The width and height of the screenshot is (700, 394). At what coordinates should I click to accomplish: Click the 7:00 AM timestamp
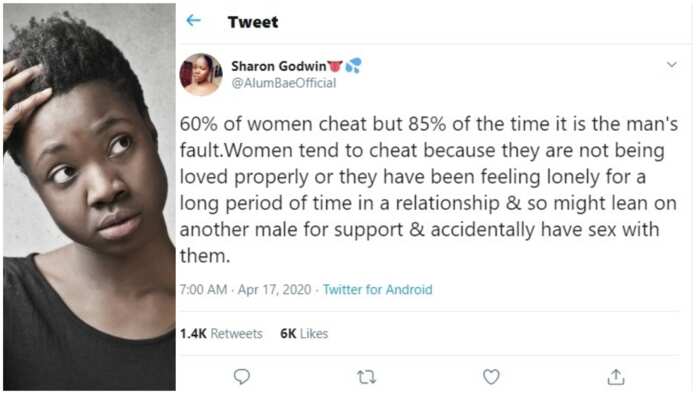[203, 290]
